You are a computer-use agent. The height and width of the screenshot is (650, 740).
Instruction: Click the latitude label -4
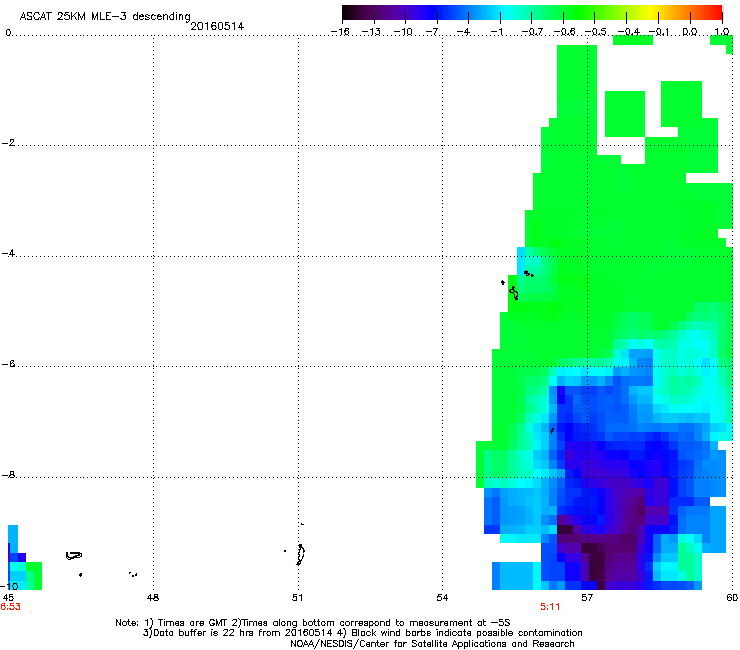(8, 253)
